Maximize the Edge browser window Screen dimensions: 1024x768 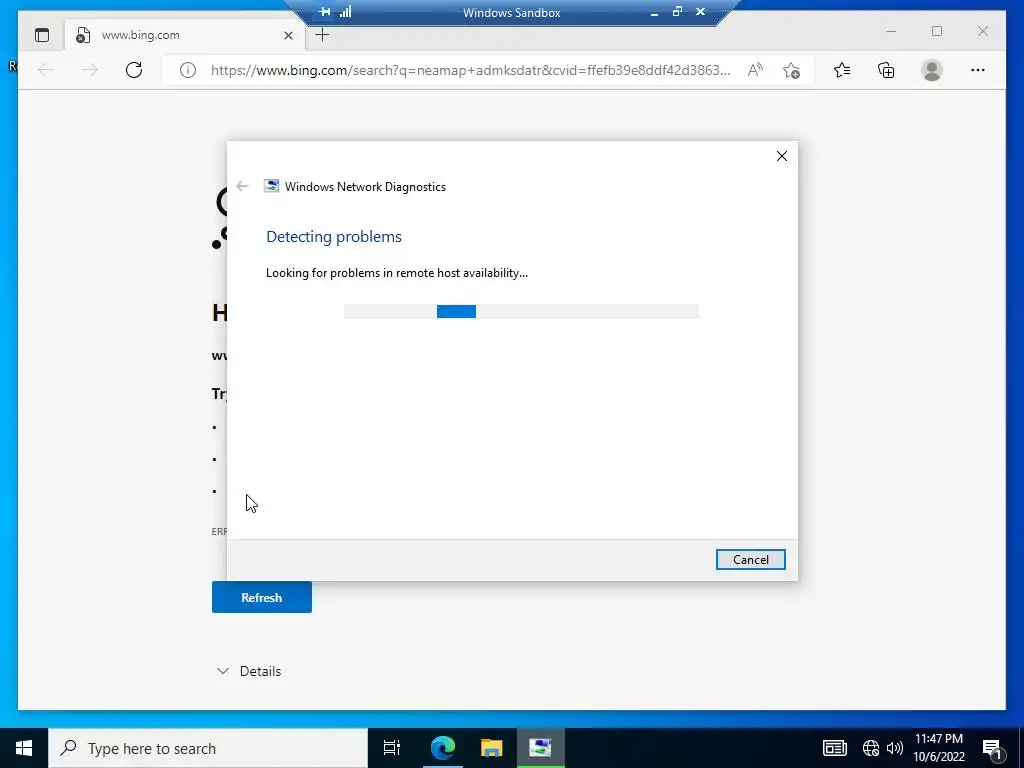coord(937,31)
